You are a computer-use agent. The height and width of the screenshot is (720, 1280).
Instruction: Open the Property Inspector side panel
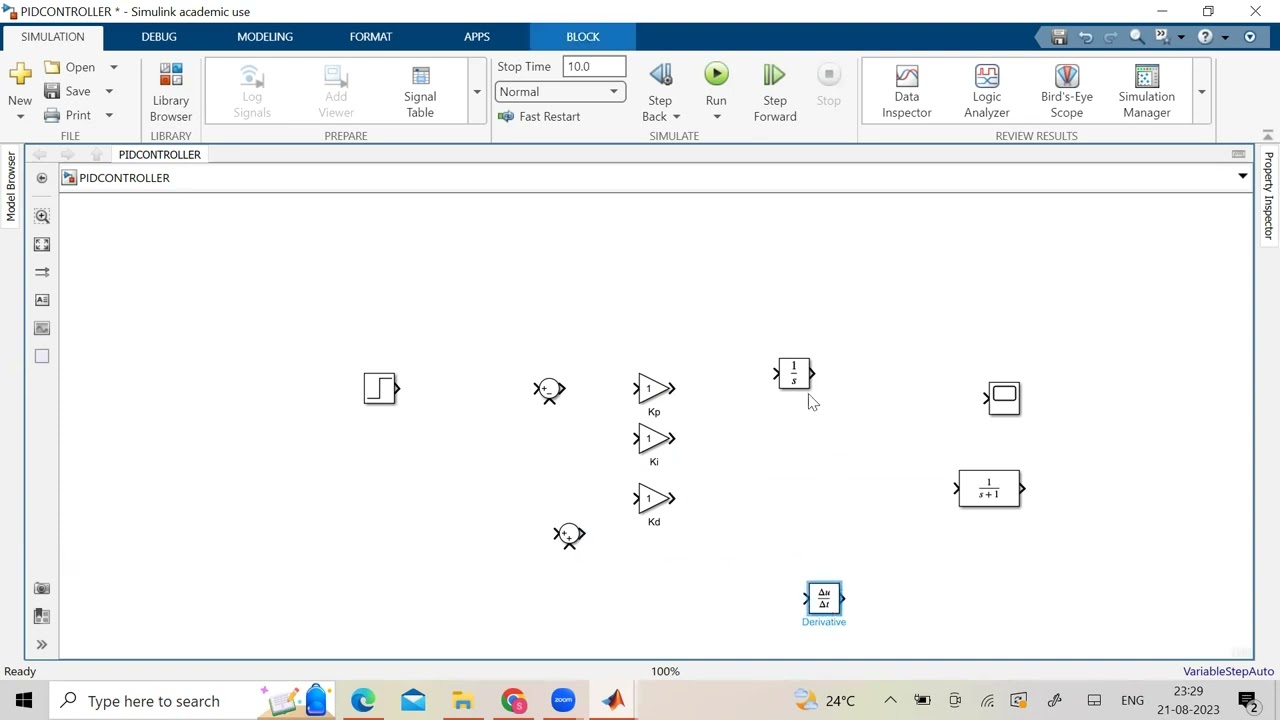pyautogui.click(x=1268, y=195)
